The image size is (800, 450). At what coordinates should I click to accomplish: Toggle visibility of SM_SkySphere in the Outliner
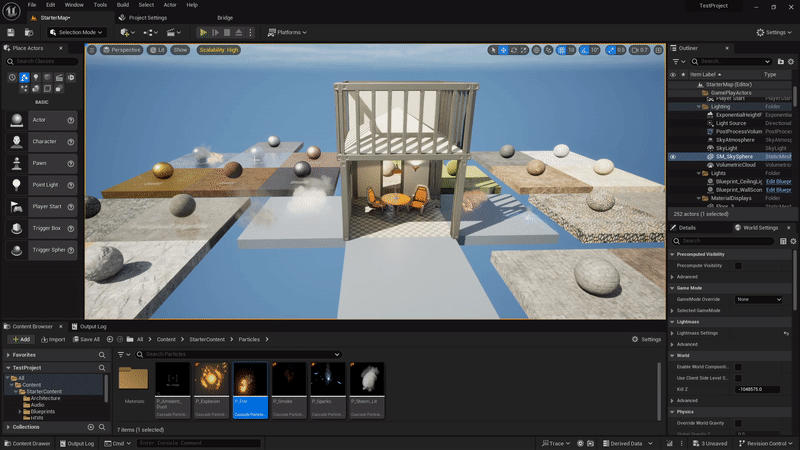[x=673, y=157]
